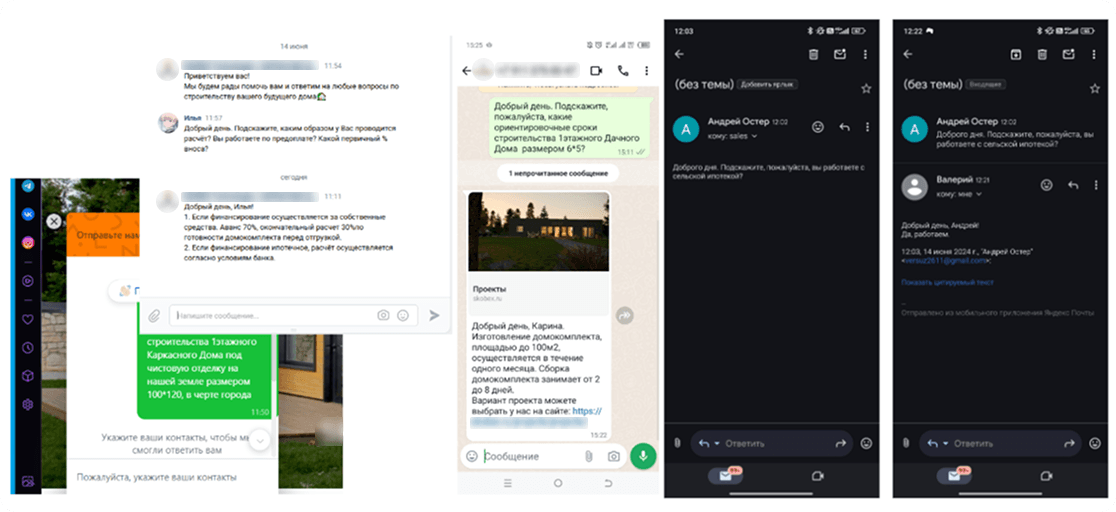
Task: Click 'Показать цитируемый текст' link
Action: coord(947,282)
